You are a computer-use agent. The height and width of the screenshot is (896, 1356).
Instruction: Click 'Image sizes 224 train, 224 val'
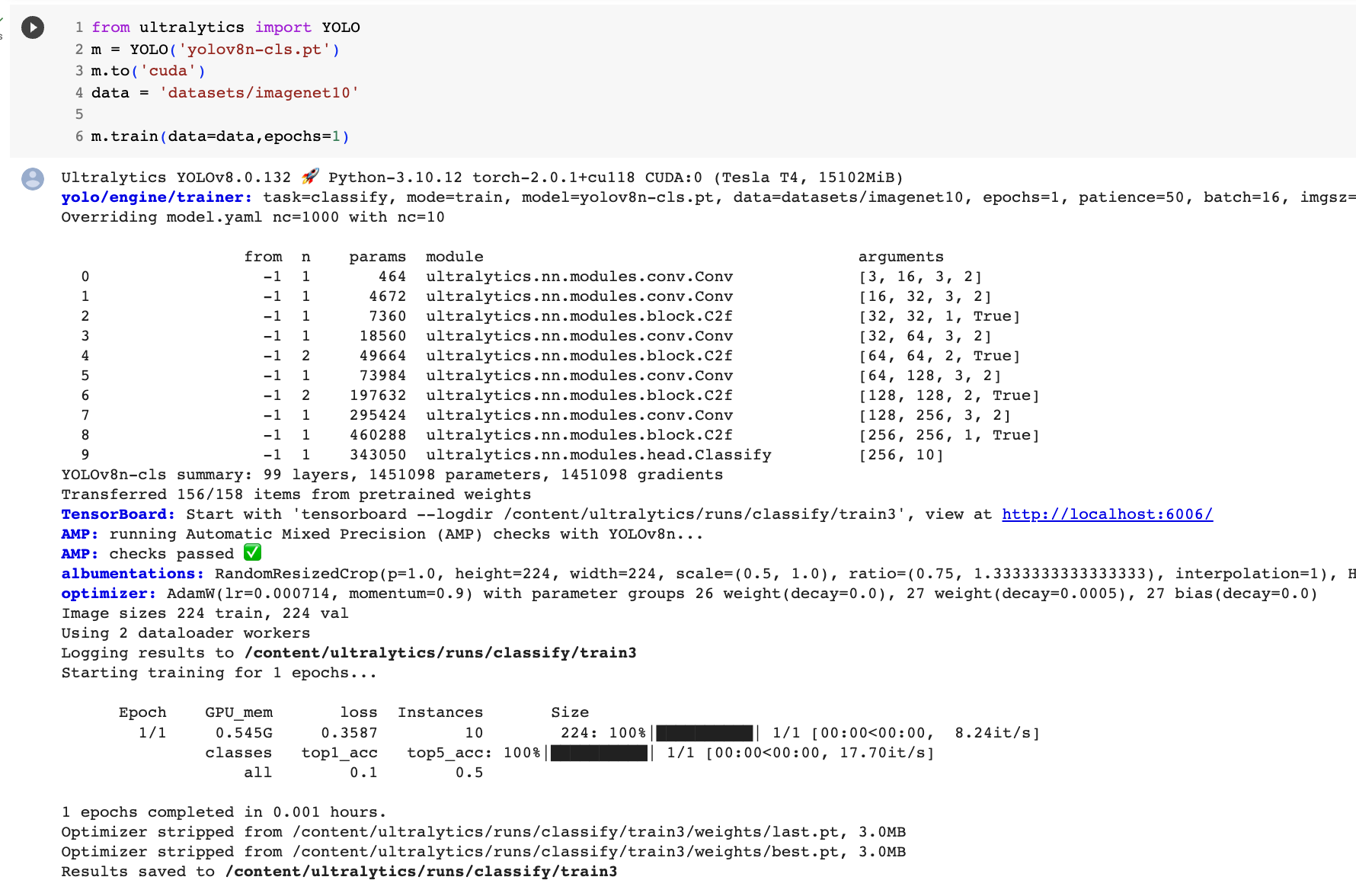point(205,613)
